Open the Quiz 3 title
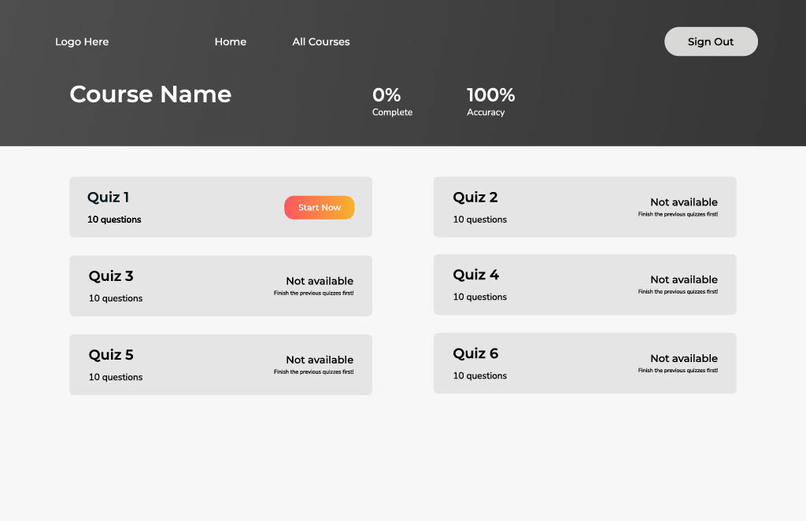This screenshot has height=521, width=806. click(x=111, y=276)
